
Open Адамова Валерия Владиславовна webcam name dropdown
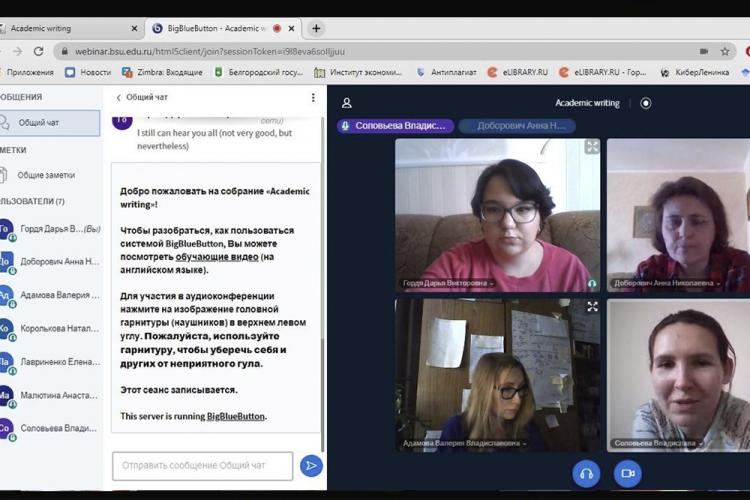point(464,444)
